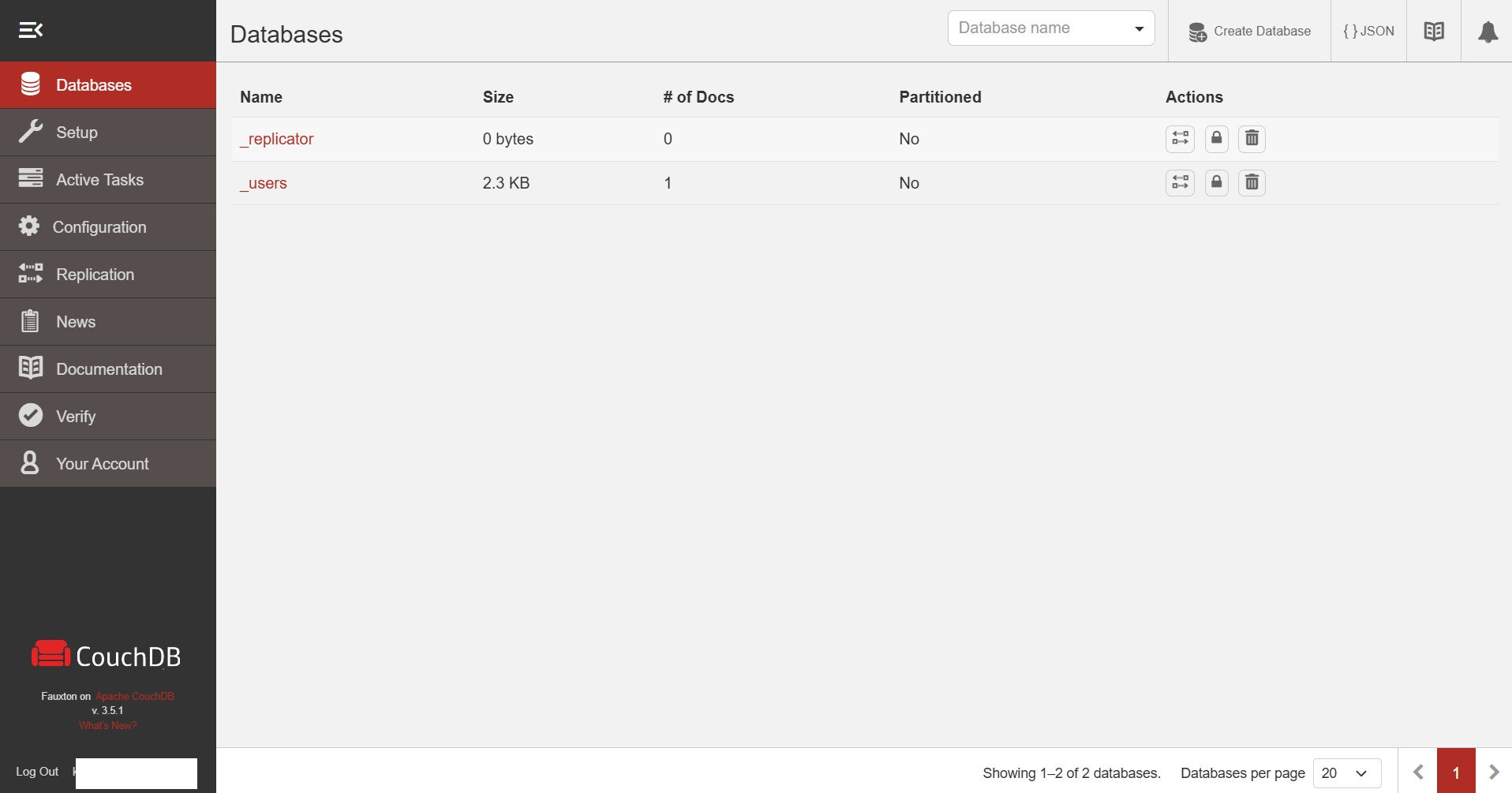This screenshot has height=793, width=1512.
Task: Delete the _replicator database via trash icon
Action: [x=1252, y=139]
